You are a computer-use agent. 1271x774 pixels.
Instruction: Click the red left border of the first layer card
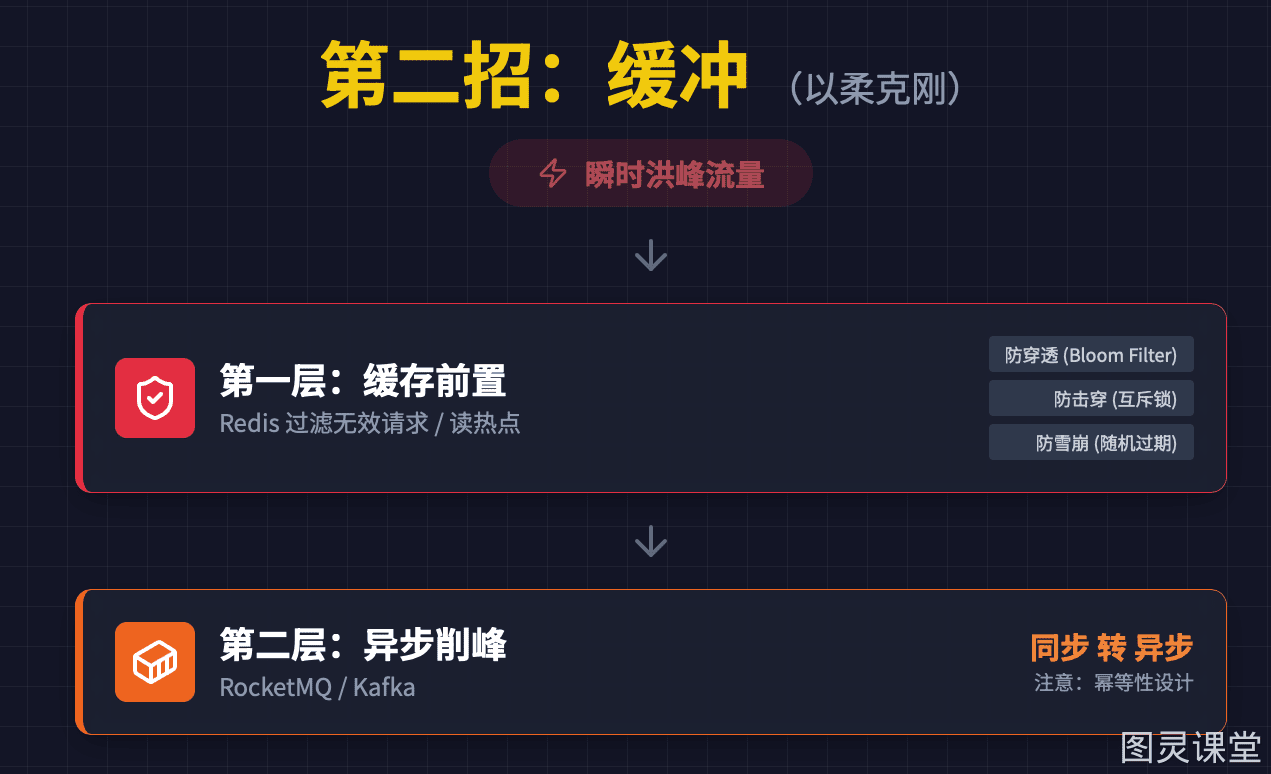(x=79, y=398)
